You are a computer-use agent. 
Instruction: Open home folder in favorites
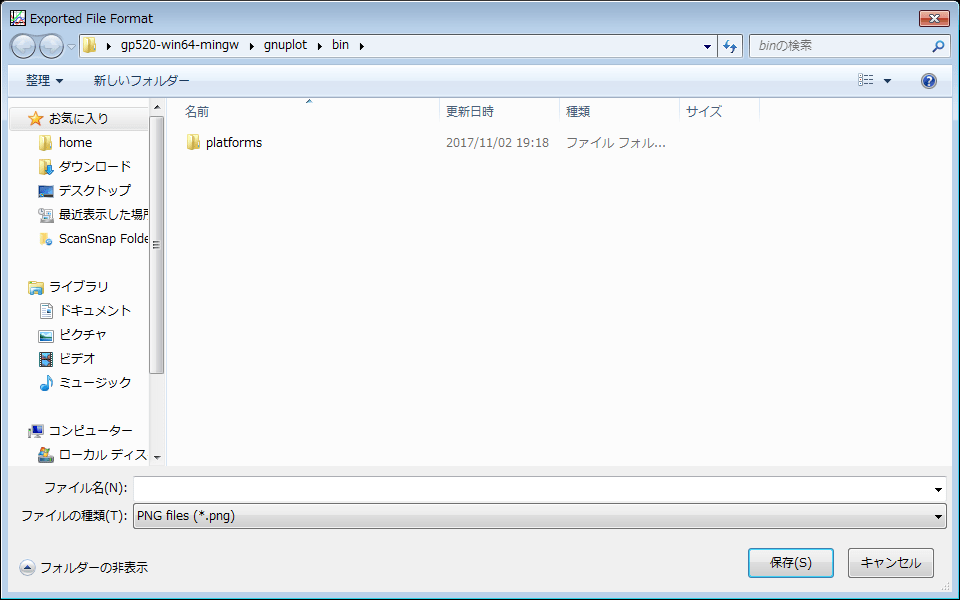click(75, 143)
